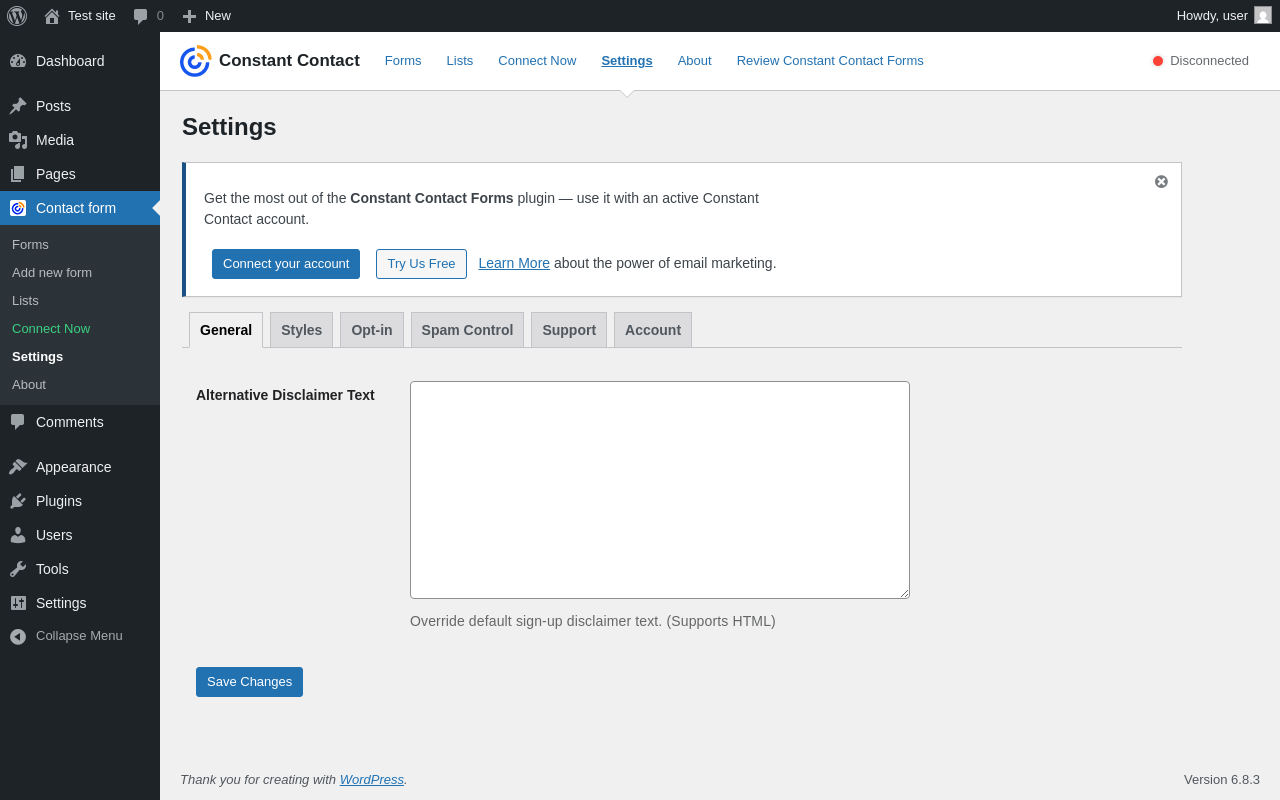Open the Plugins menu icon
The width and height of the screenshot is (1280, 800).
[x=18, y=501]
